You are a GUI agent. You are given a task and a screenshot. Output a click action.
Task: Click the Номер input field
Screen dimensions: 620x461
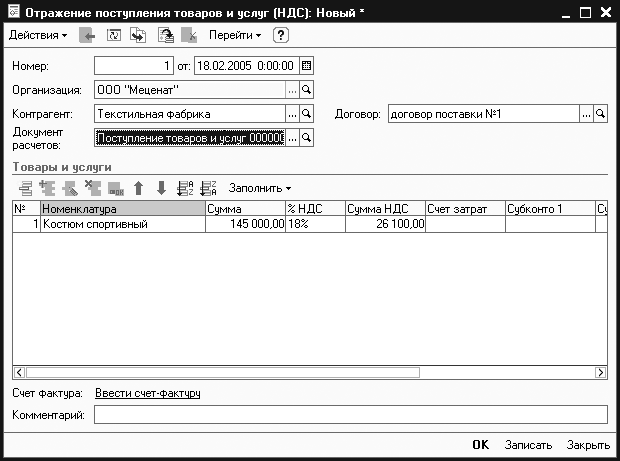pyautogui.click(x=134, y=66)
